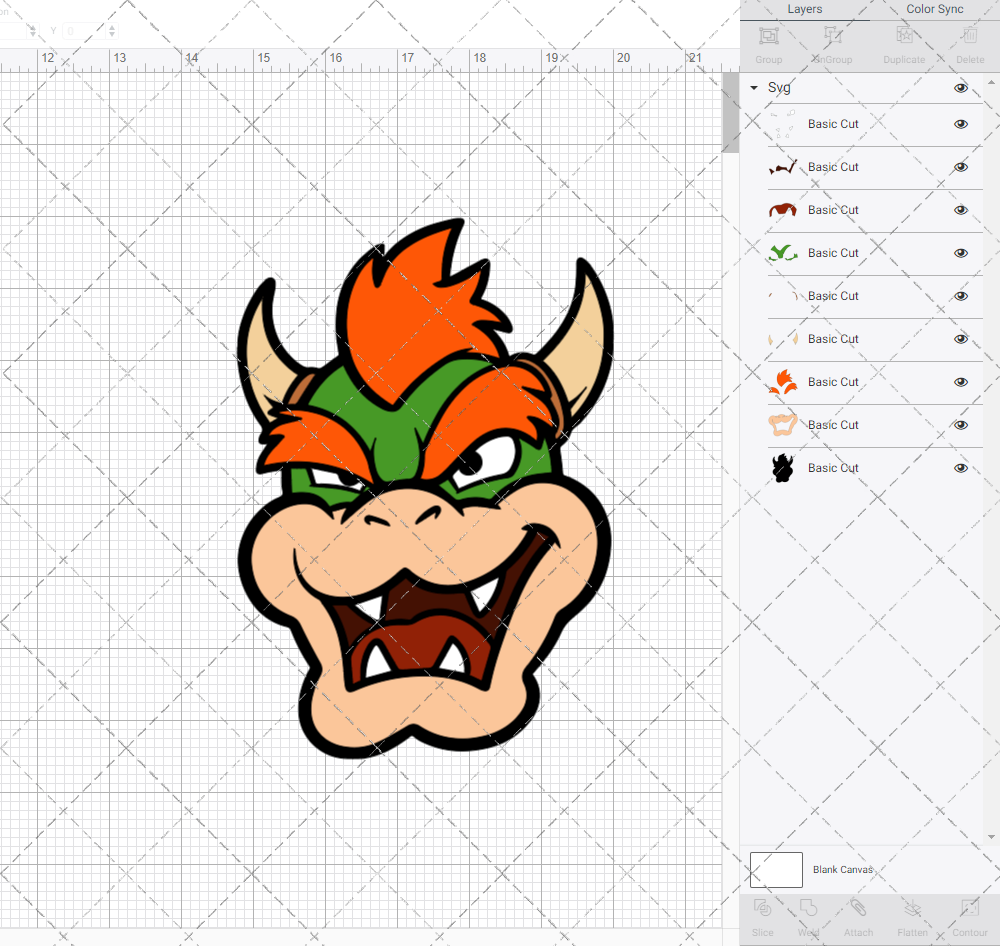The image size is (1000, 946).
Task: Toggle visibility of red-brown mouth layer
Action: tap(960, 210)
